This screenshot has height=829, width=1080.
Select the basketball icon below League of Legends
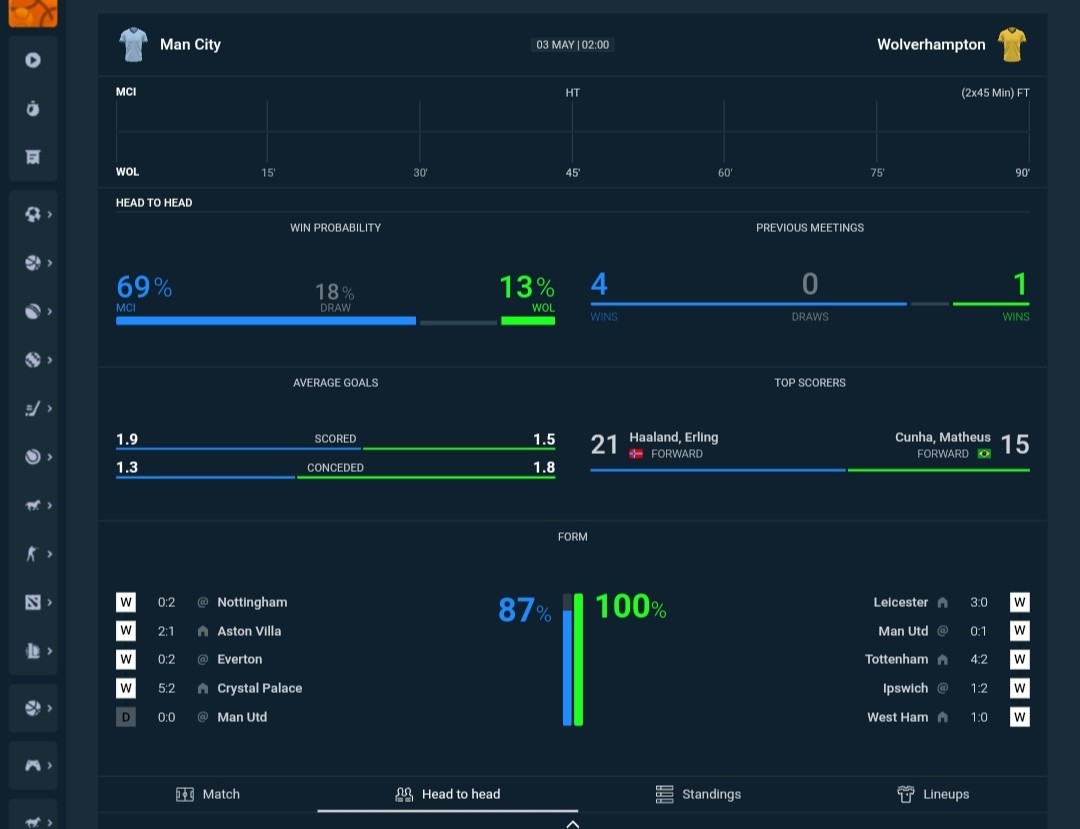[x=32, y=708]
